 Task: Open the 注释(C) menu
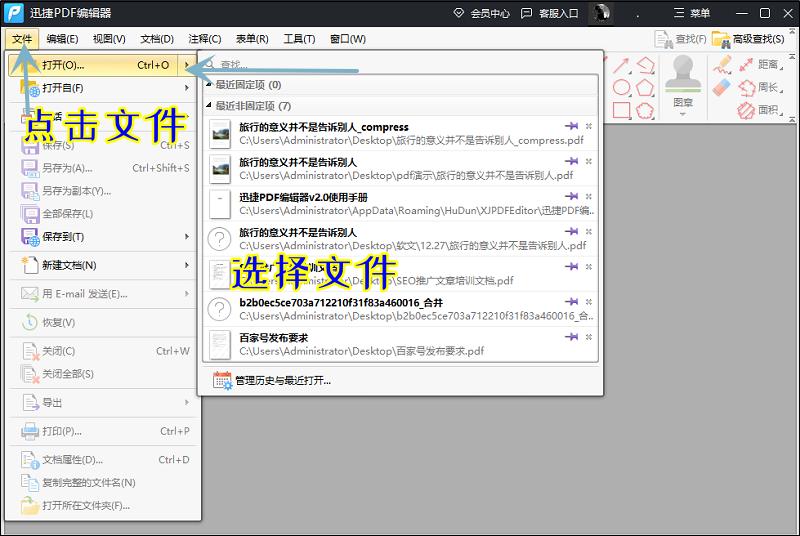(205, 39)
